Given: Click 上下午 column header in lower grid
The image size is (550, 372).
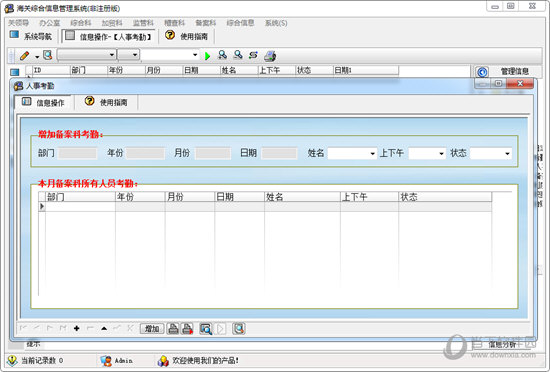Looking at the screenshot, I should (x=369, y=197).
